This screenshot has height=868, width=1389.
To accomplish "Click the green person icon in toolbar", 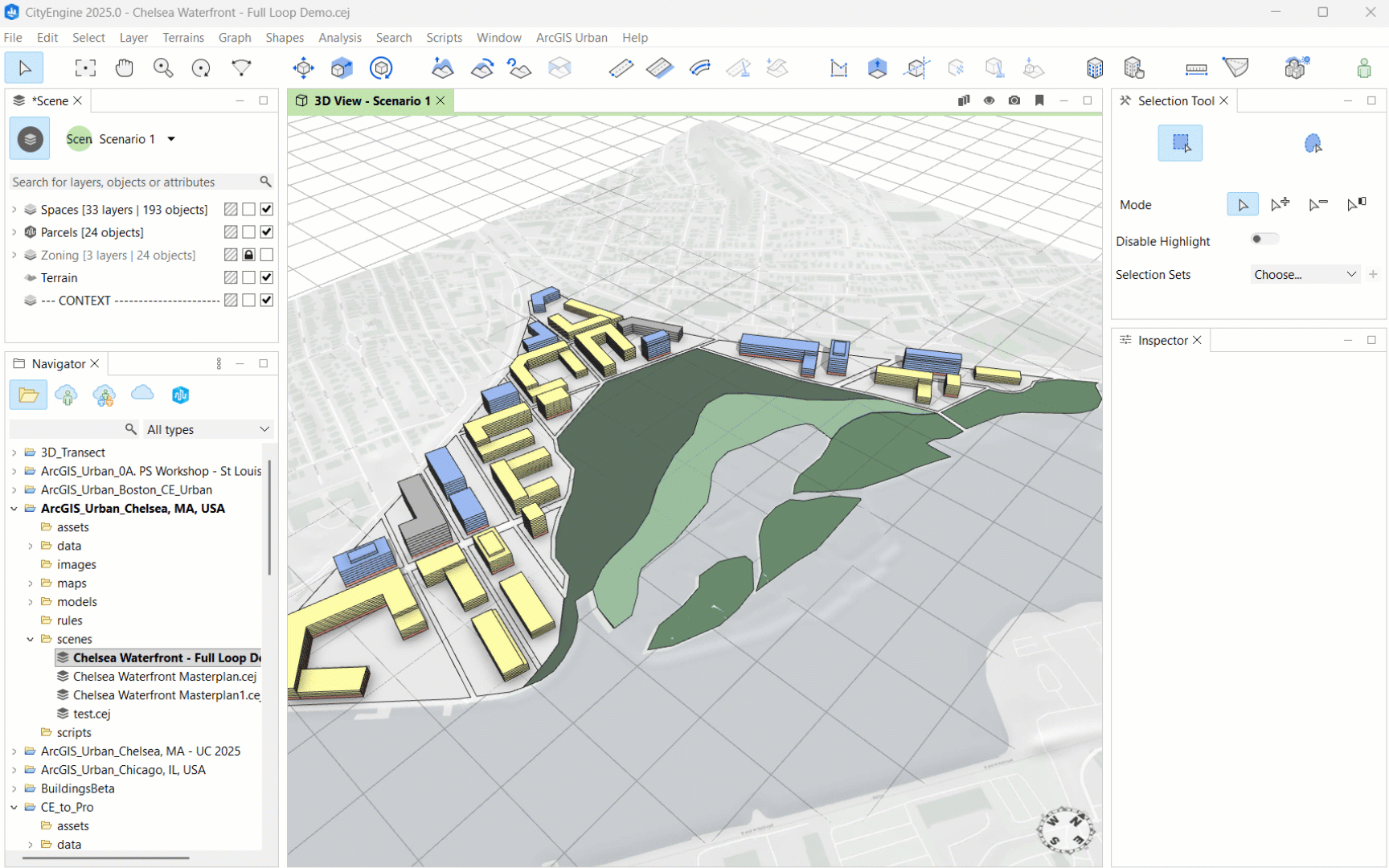I will coord(1364,68).
